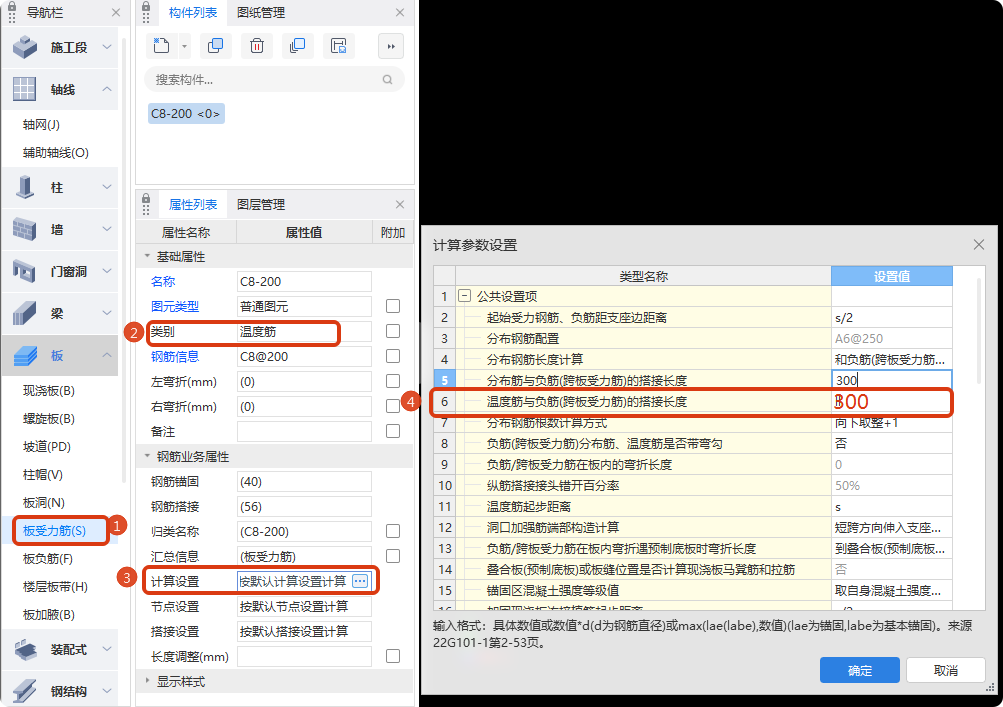Open the new component dropdown arrow
The image size is (1003, 707).
tap(184, 46)
